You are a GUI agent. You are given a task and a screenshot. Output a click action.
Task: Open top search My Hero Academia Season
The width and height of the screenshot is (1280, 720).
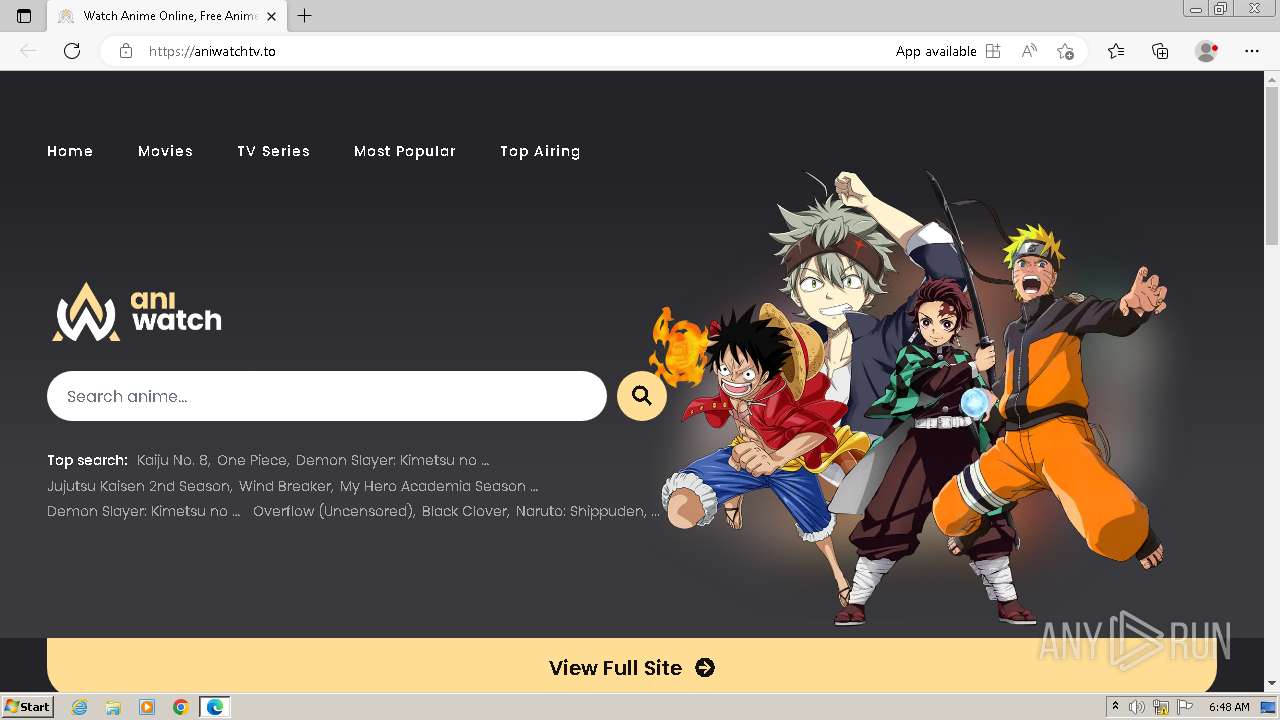439,486
